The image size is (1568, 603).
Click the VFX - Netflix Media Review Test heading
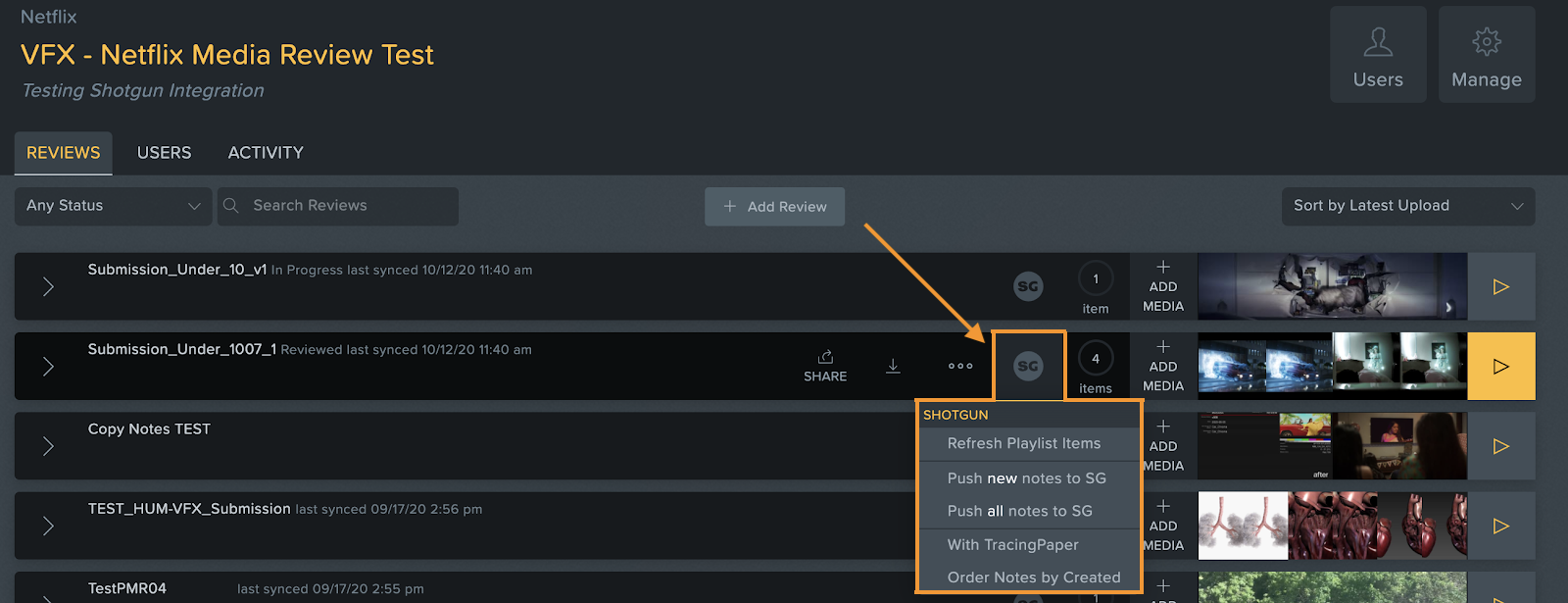click(227, 55)
